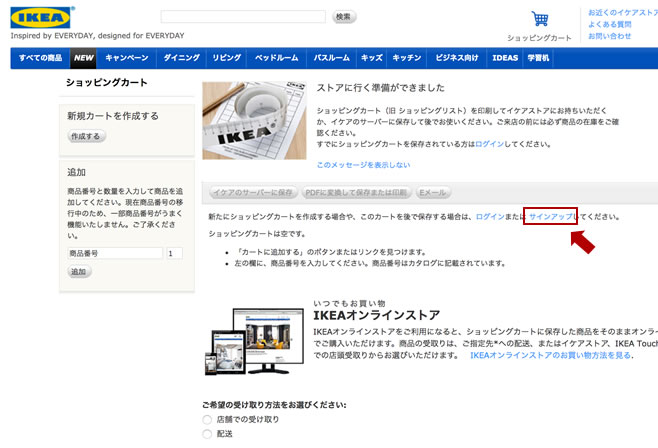Viewport: 658px width, 448px height.
Task: Click the イケアのサーバーに保存 button
Action: [253, 193]
